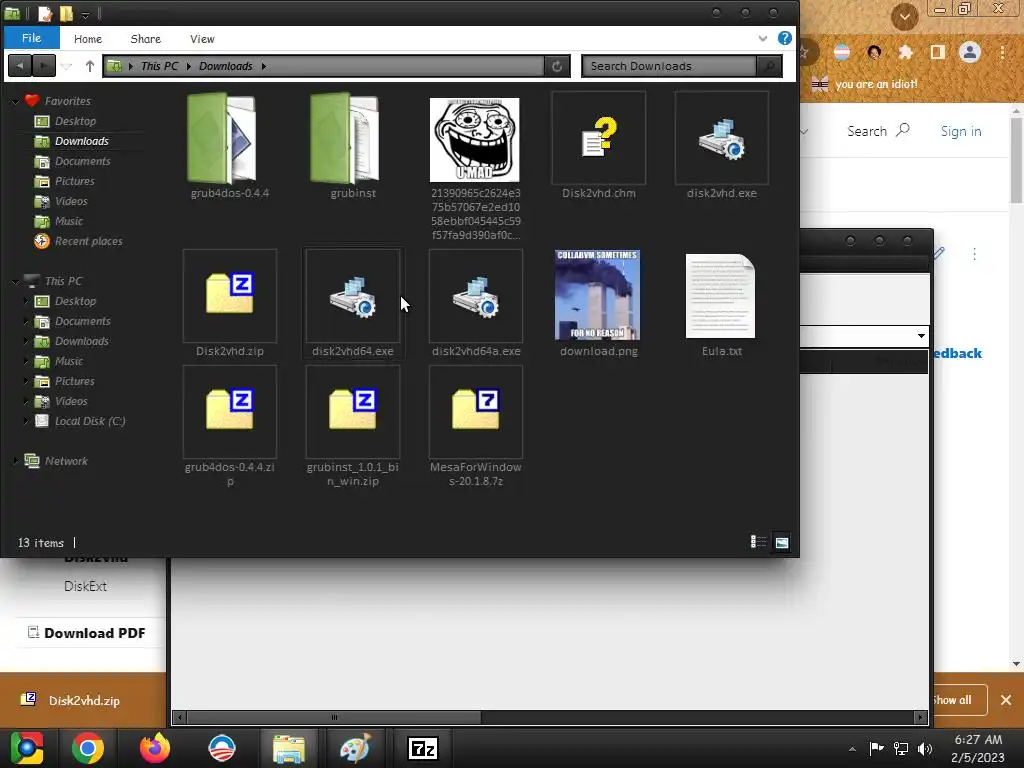Click Downloads in address breadcrumb
1024x768 pixels.
tap(225, 66)
